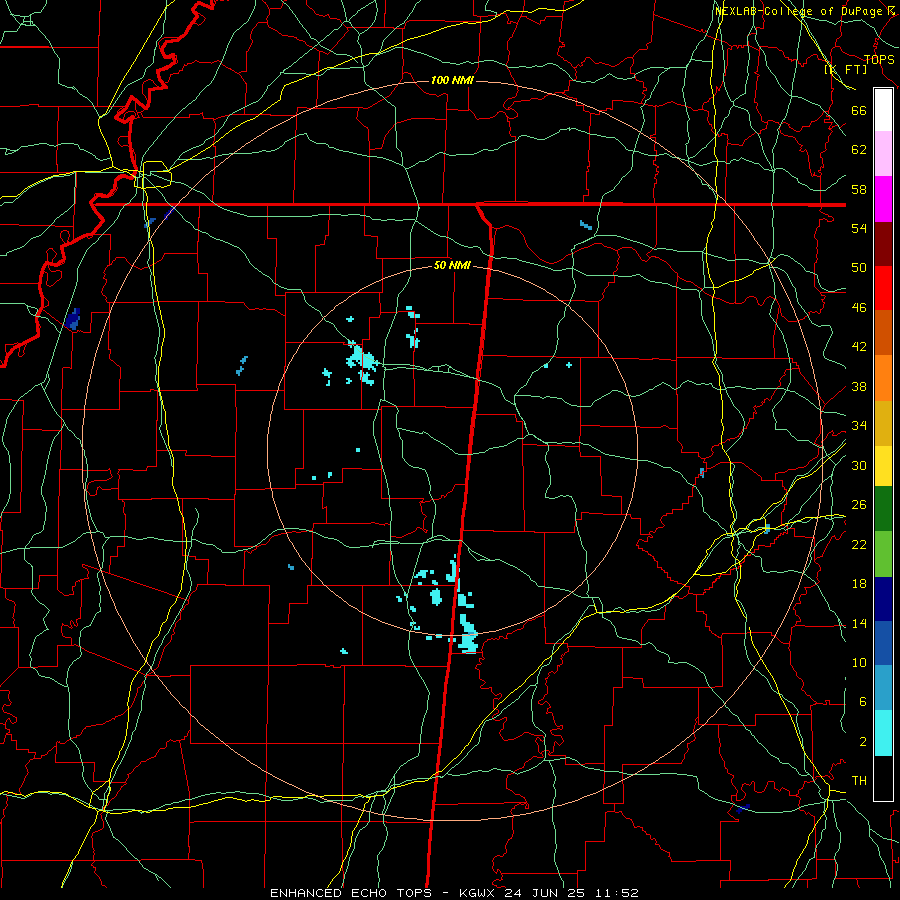Click the "TOPS" legend title

point(879,59)
